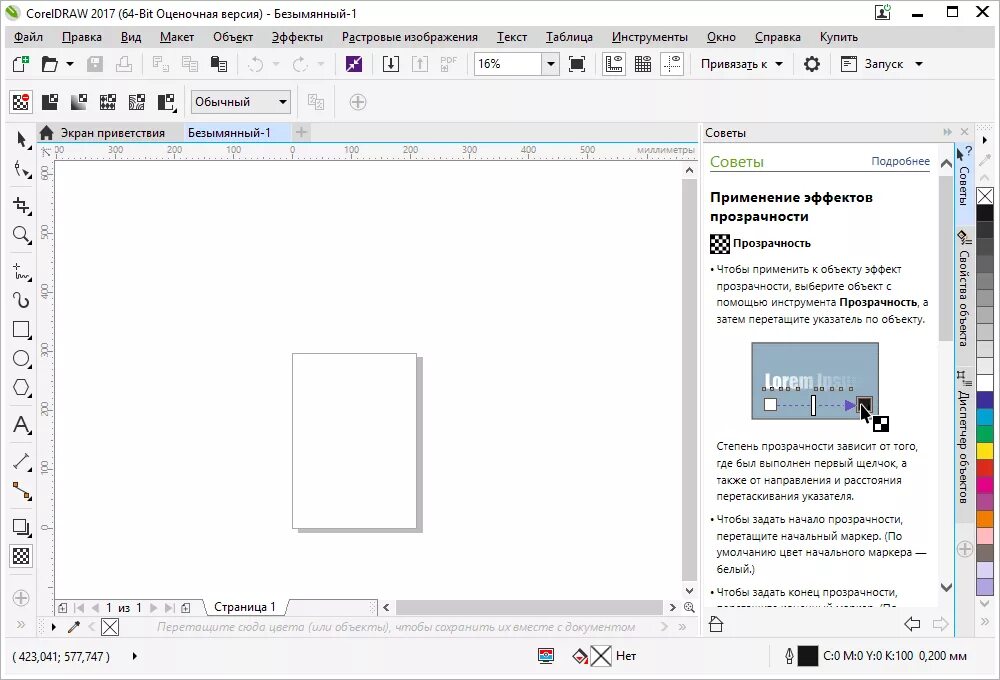Go to hints home icon
This screenshot has width=1000, height=680.
pos(716,624)
